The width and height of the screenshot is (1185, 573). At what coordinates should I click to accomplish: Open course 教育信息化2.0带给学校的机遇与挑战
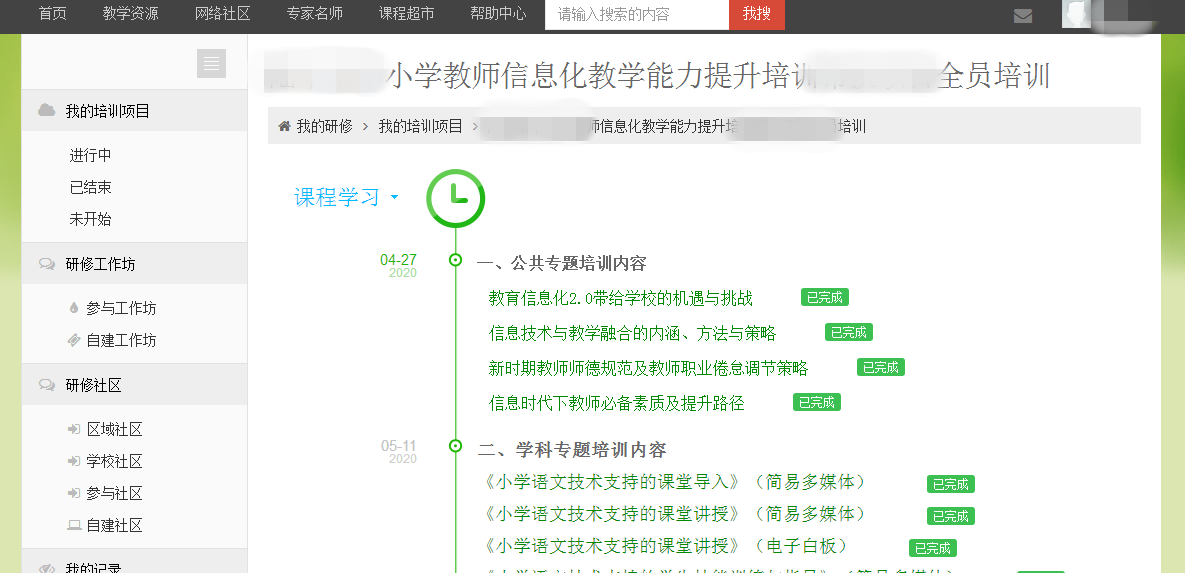[620, 298]
